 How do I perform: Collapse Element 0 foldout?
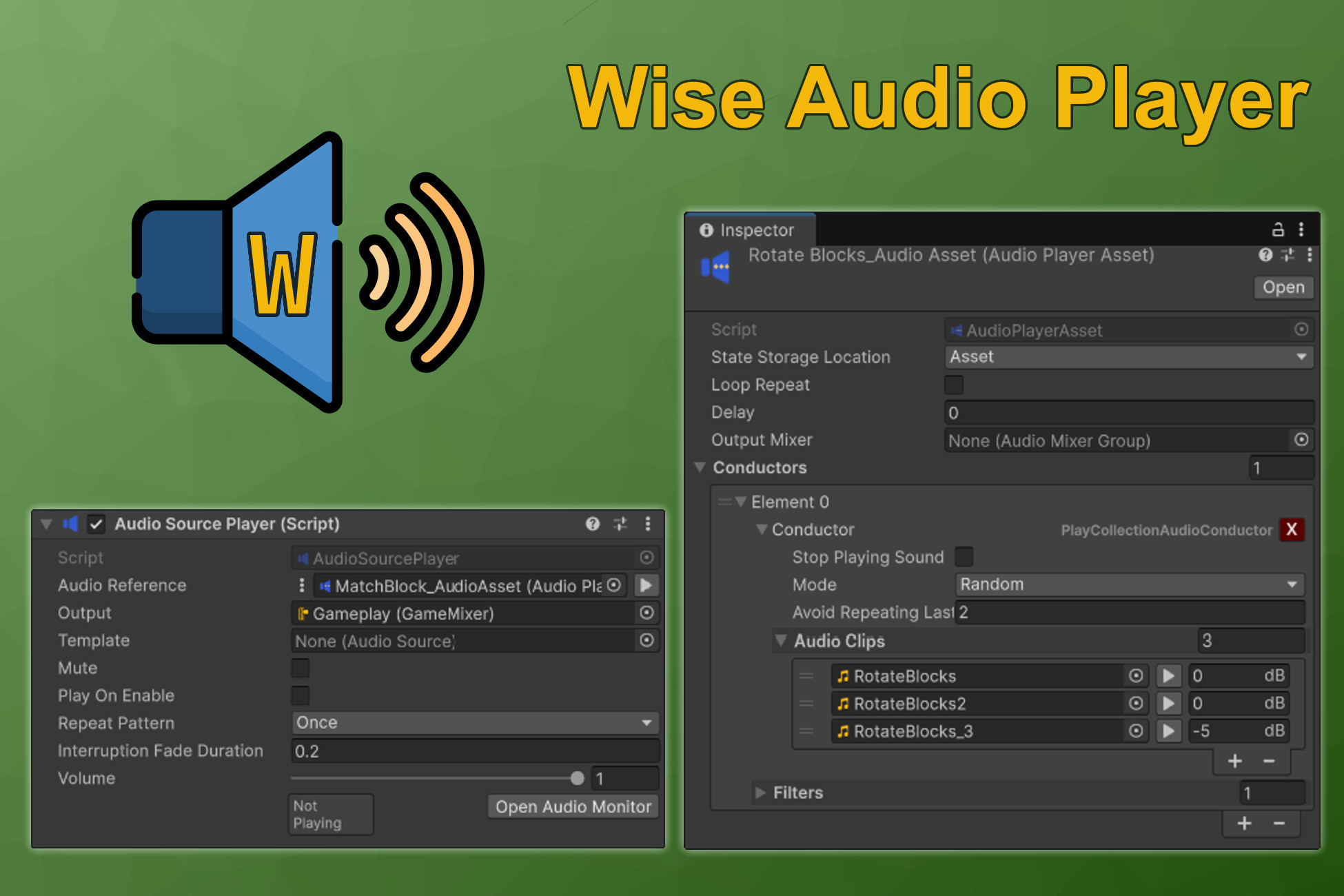click(741, 502)
